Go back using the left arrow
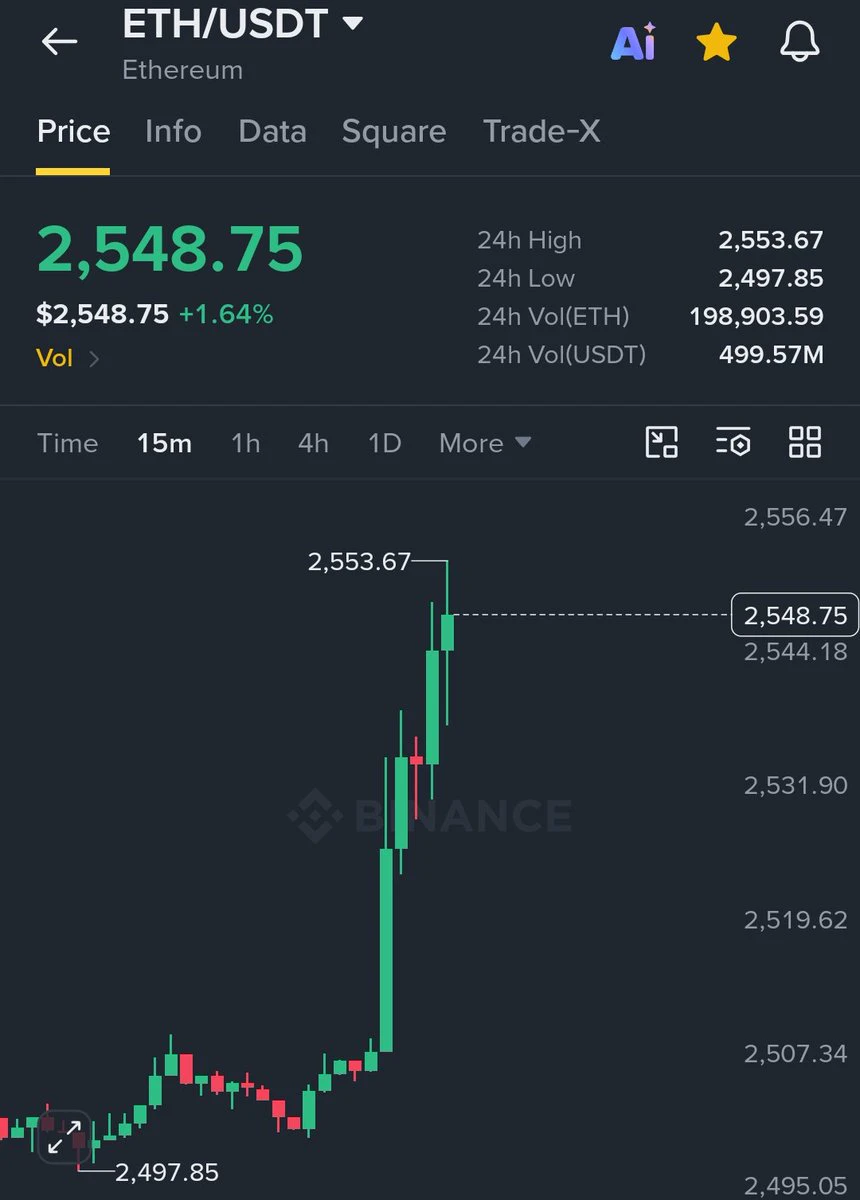This screenshot has height=1200, width=860. 59,42
